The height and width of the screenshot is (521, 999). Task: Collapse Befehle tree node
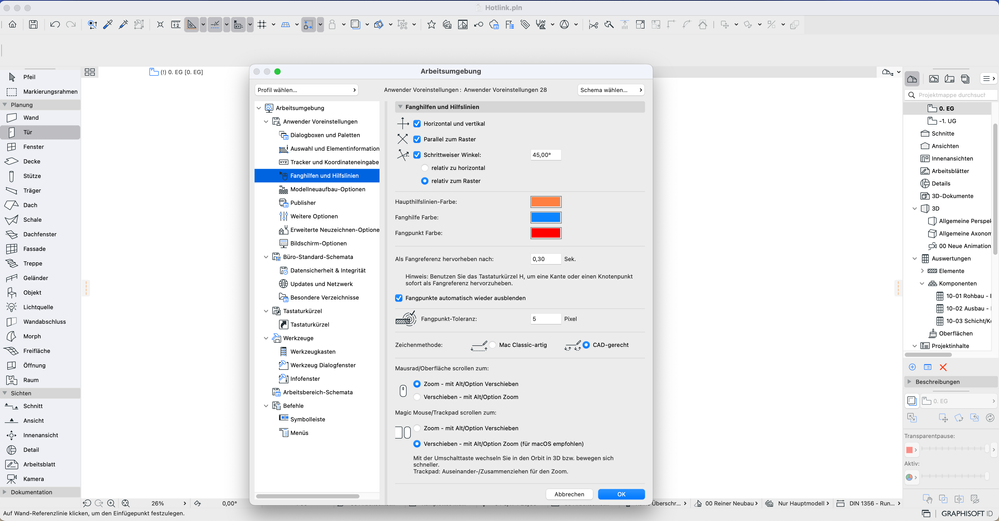[x=266, y=406]
